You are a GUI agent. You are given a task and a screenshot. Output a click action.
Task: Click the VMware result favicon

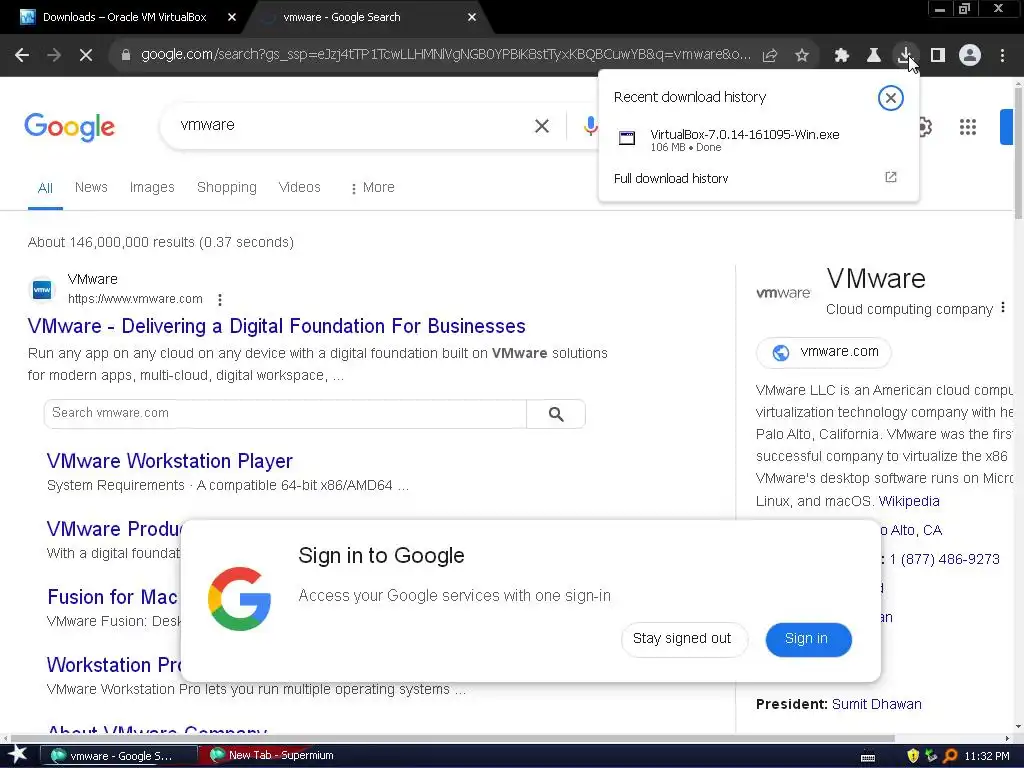tap(42, 289)
